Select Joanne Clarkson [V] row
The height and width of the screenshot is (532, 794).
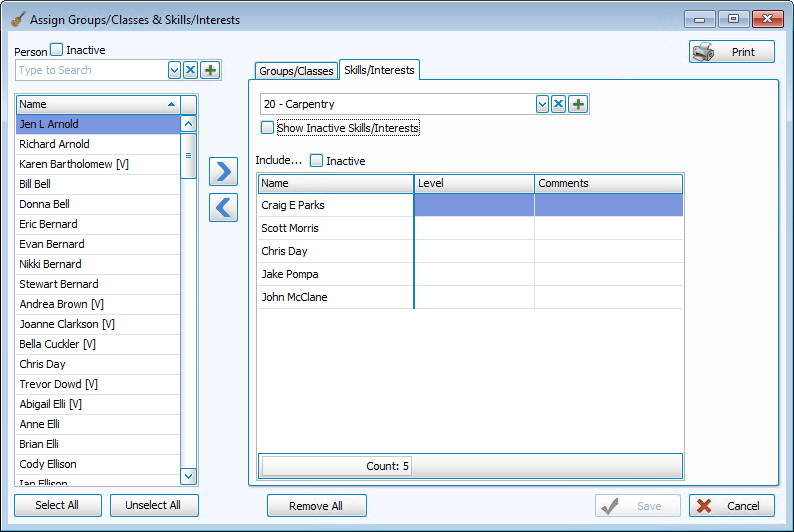[x=98, y=324]
